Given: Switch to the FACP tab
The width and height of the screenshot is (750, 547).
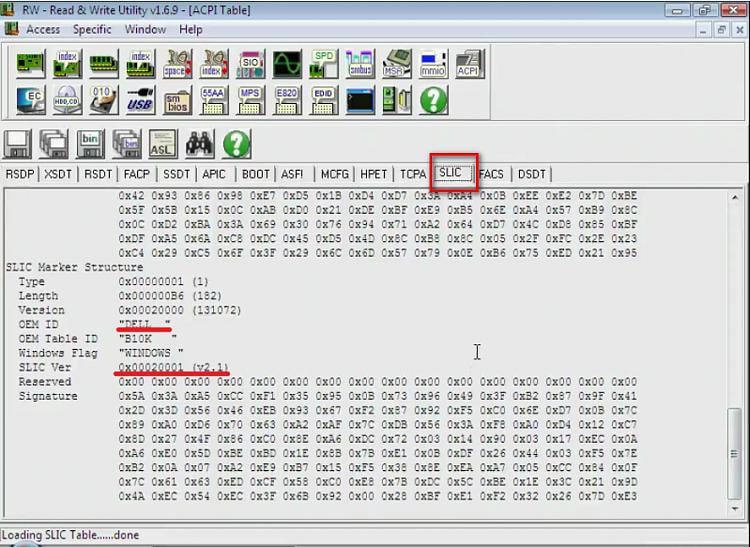Looking at the screenshot, I should 137,174.
